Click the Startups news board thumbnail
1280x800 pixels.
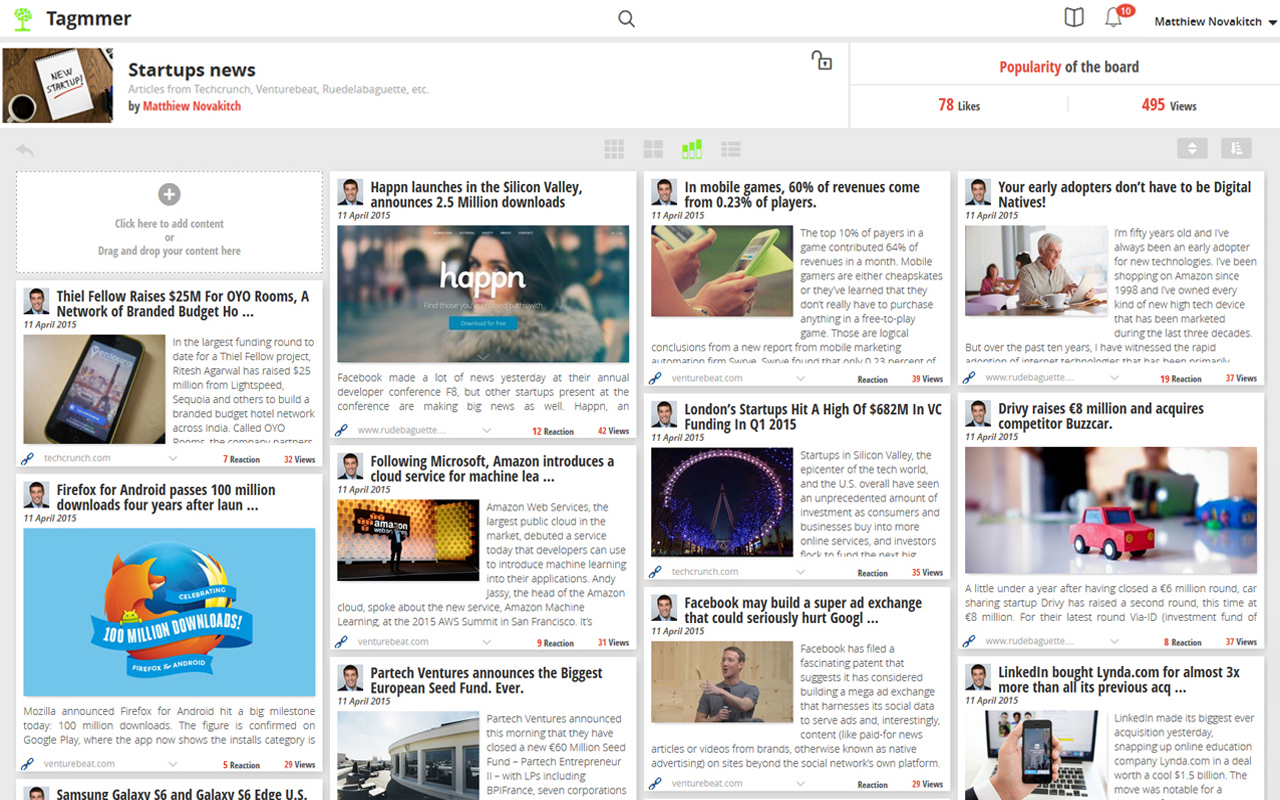(58, 85)
